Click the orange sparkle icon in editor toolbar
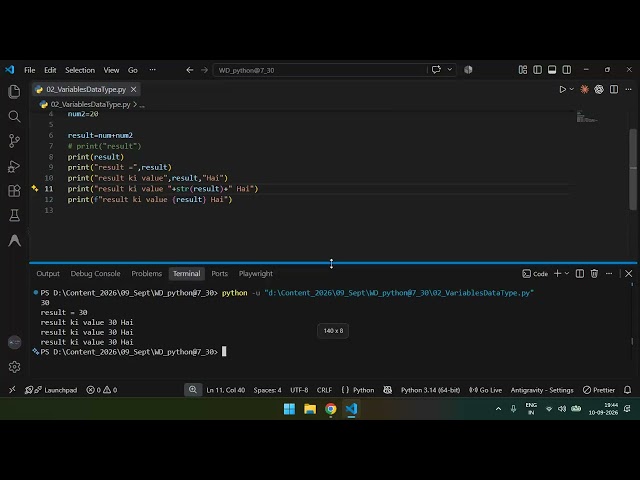Screen dimensions: 640x480 [584, 89]
